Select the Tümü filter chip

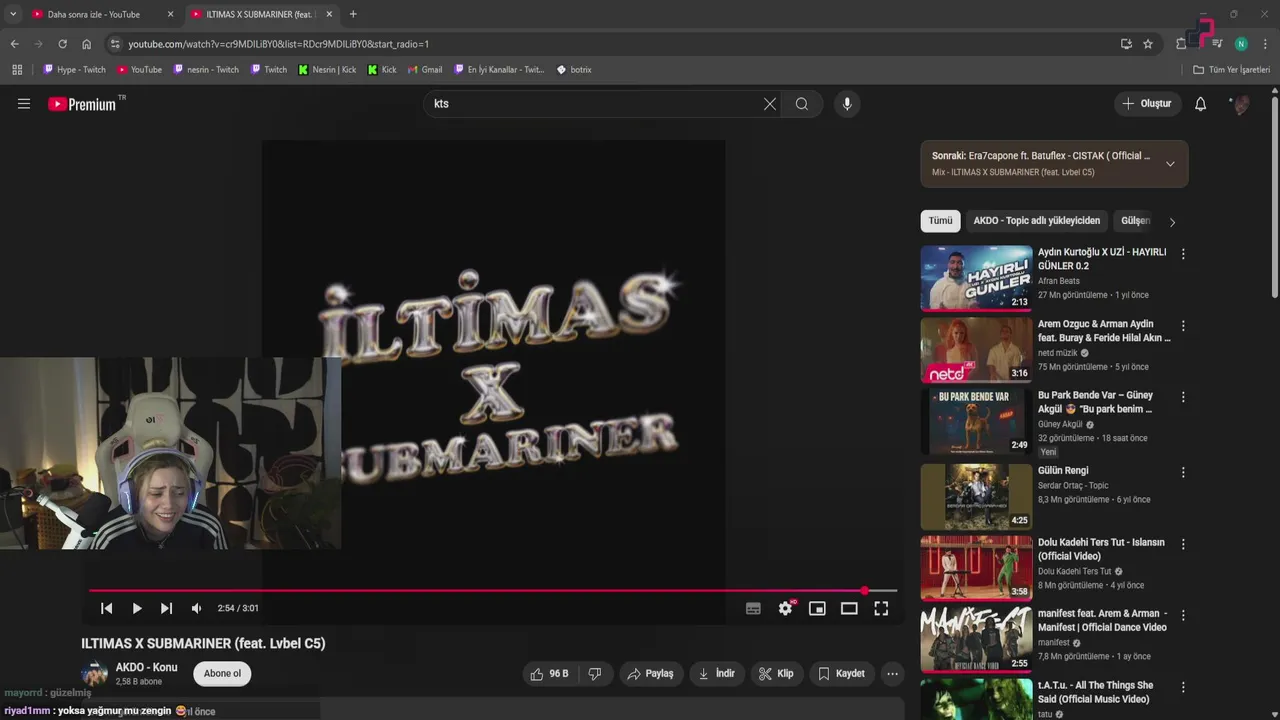pyautogui.click(x=940, y=221)
